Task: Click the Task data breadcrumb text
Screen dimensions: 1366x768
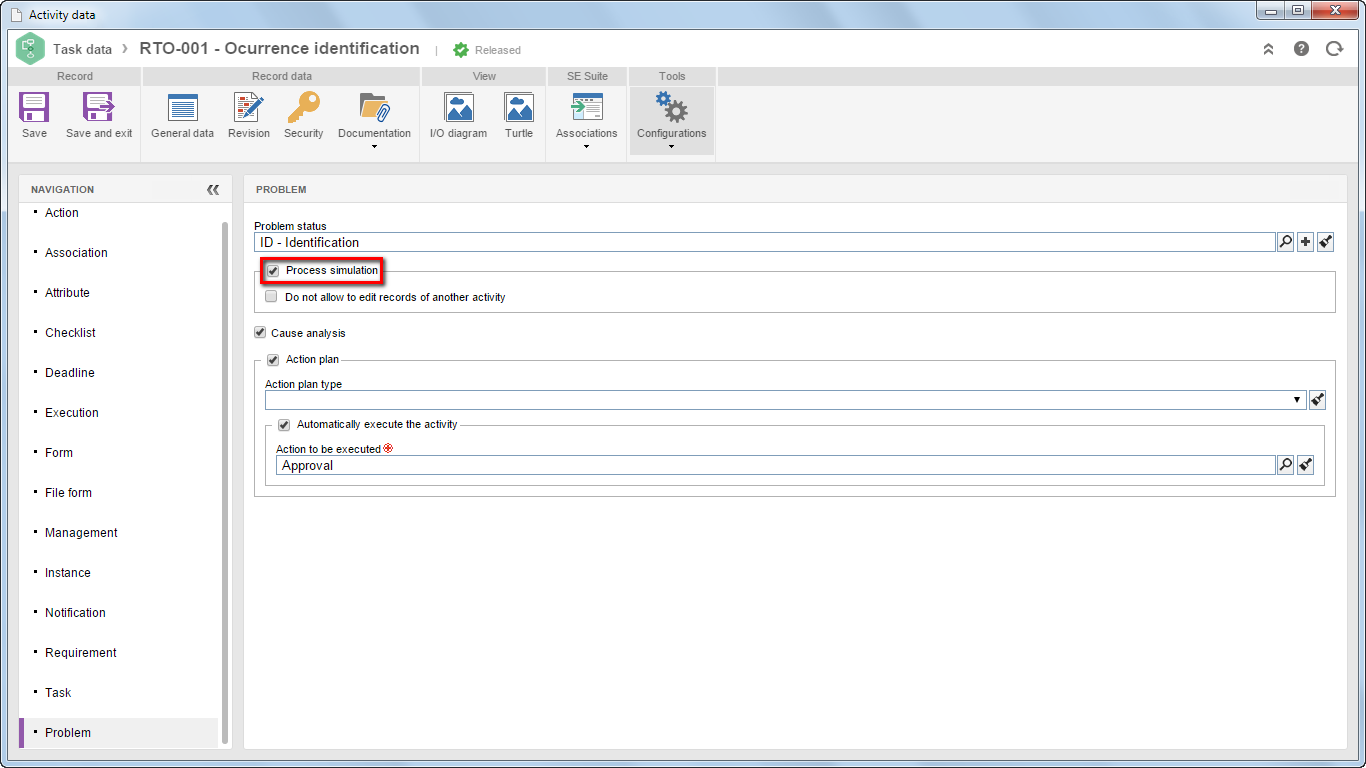Action: tap(82, 49)
